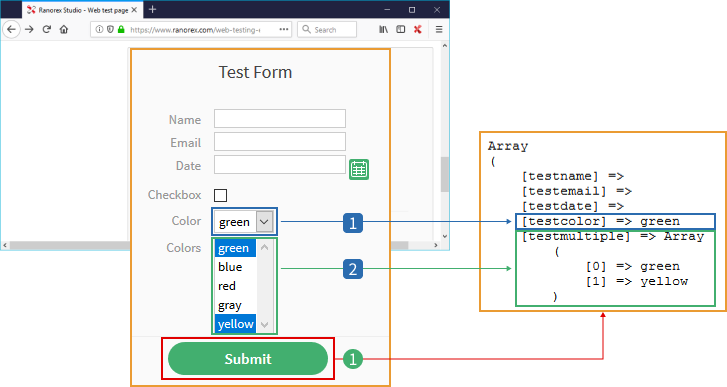Select blue in the Colors list

235,267
